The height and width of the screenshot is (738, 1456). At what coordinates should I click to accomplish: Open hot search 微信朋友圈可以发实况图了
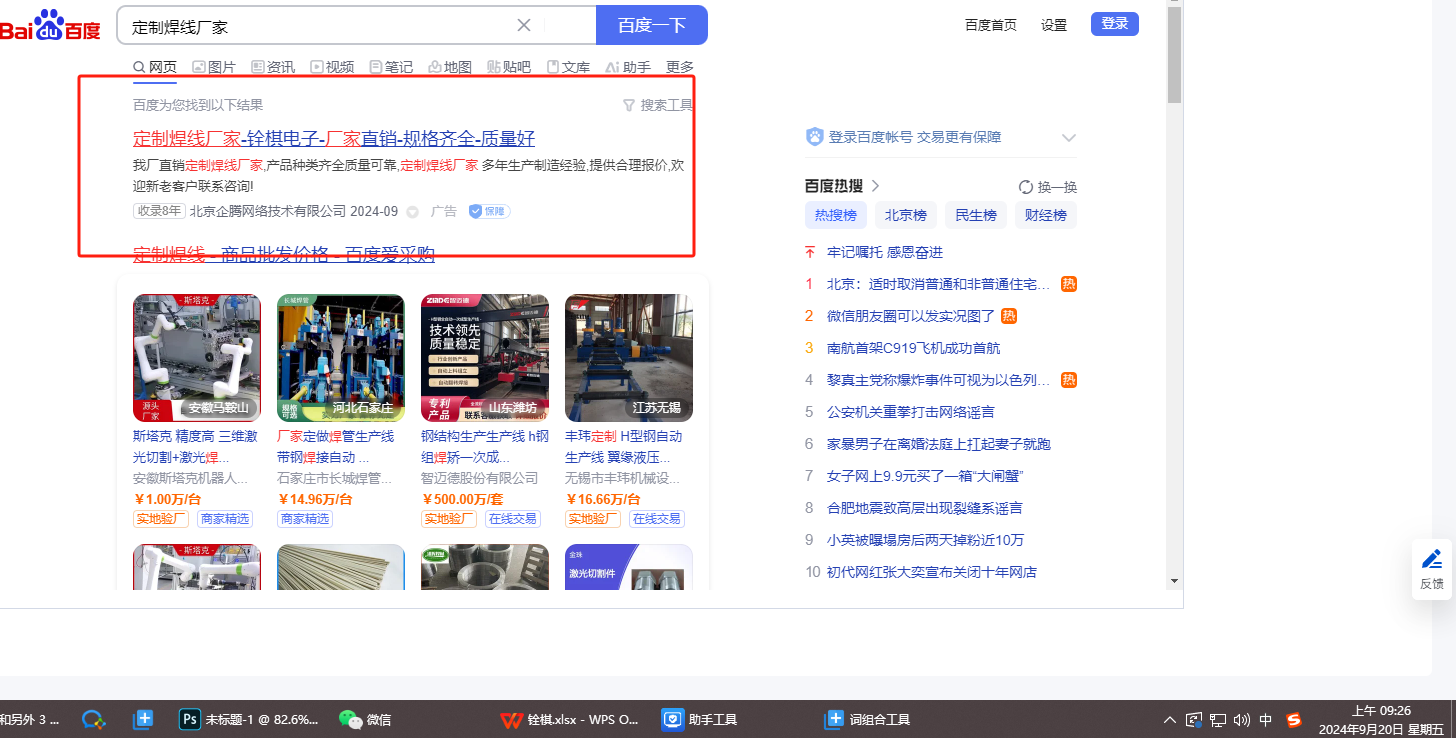(x=911, y=316)
